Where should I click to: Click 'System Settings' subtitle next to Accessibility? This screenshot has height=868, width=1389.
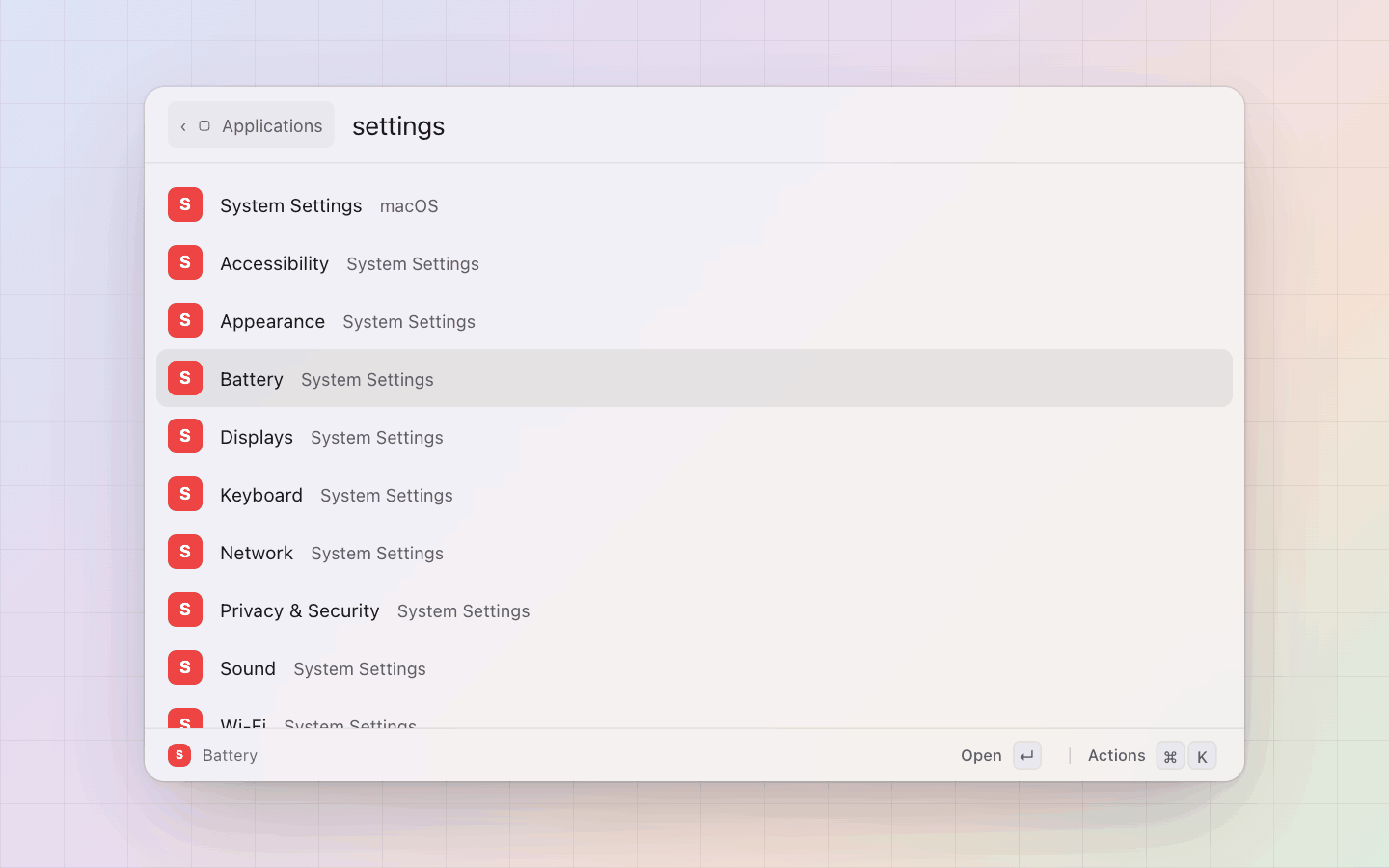tap(413, 264)
